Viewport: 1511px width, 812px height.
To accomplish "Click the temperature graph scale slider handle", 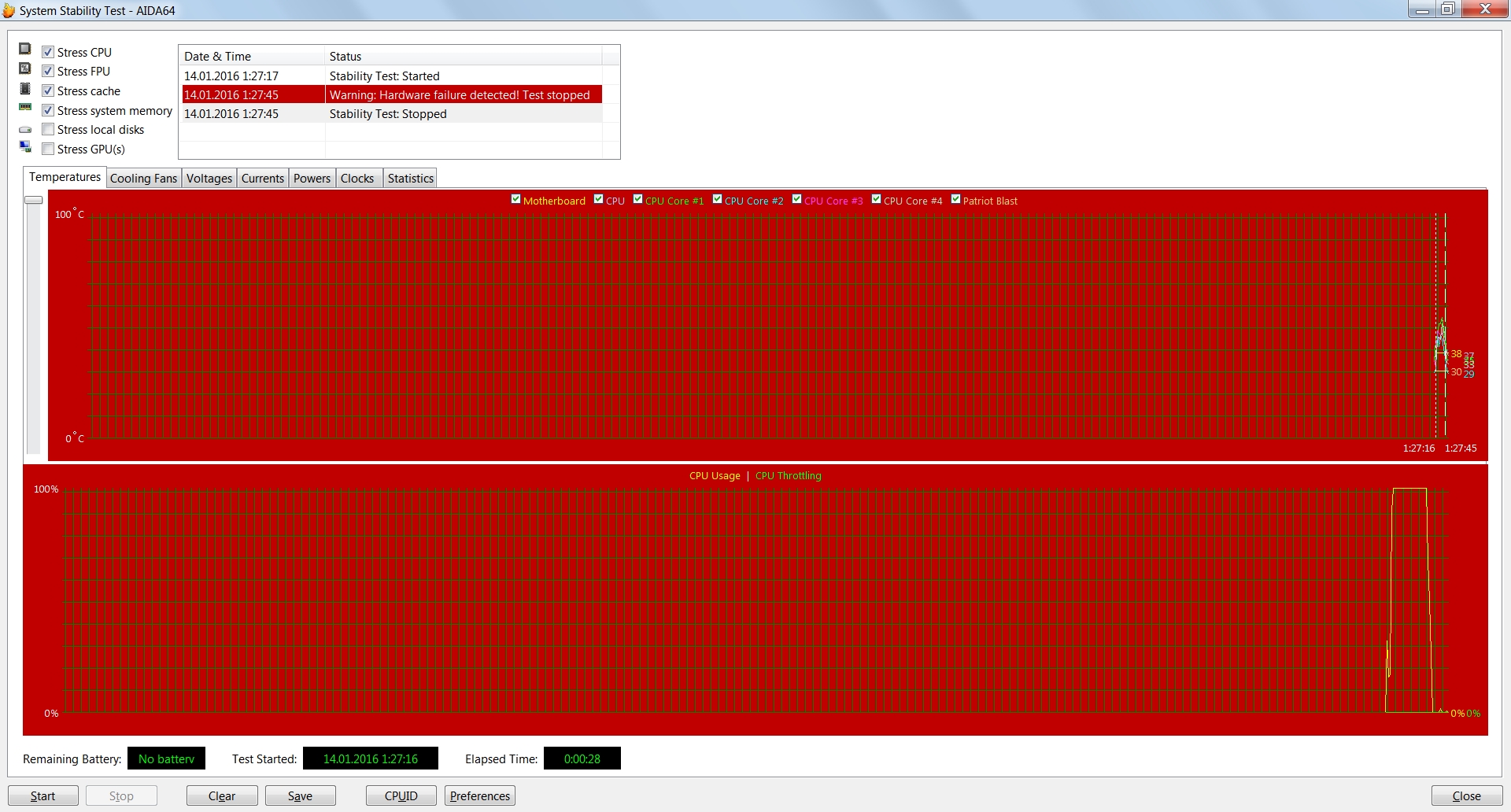I will point(34,200).
